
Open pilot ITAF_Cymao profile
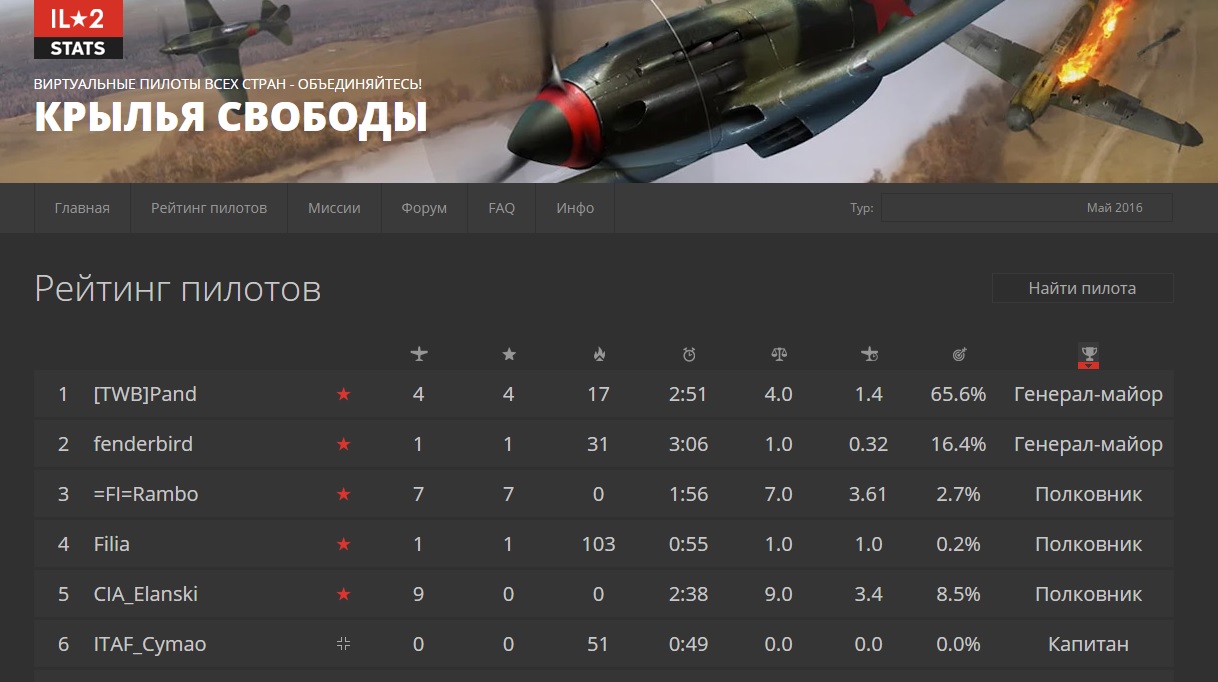click(150, 644)
